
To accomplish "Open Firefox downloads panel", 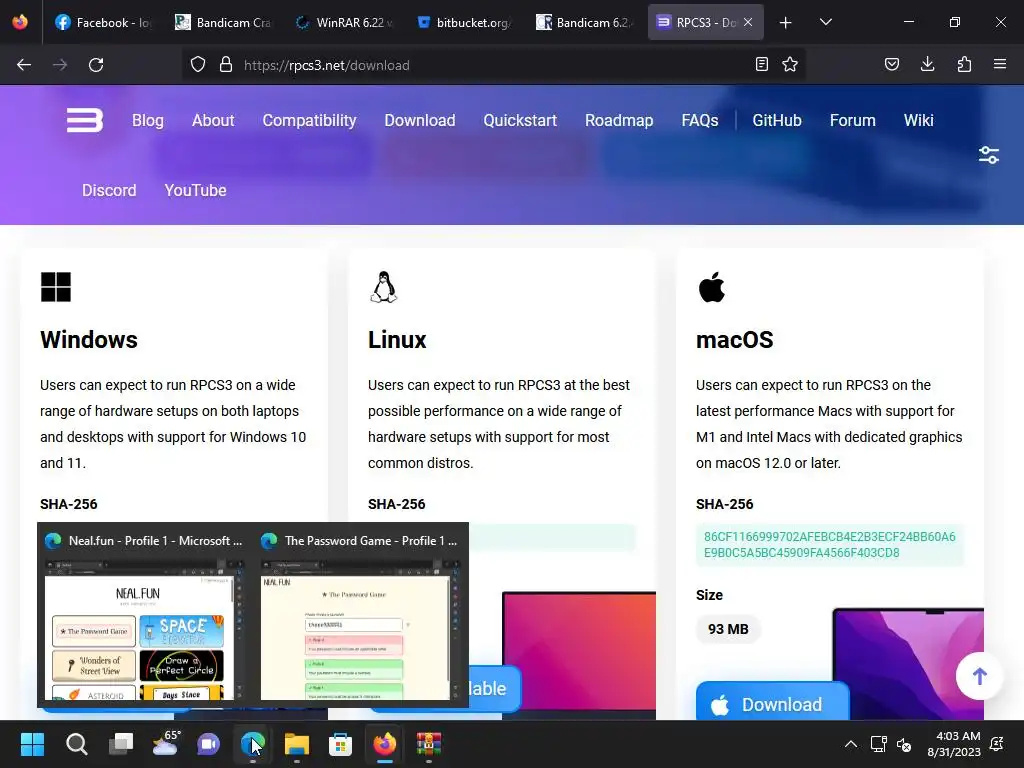I will tap(927, 65).
